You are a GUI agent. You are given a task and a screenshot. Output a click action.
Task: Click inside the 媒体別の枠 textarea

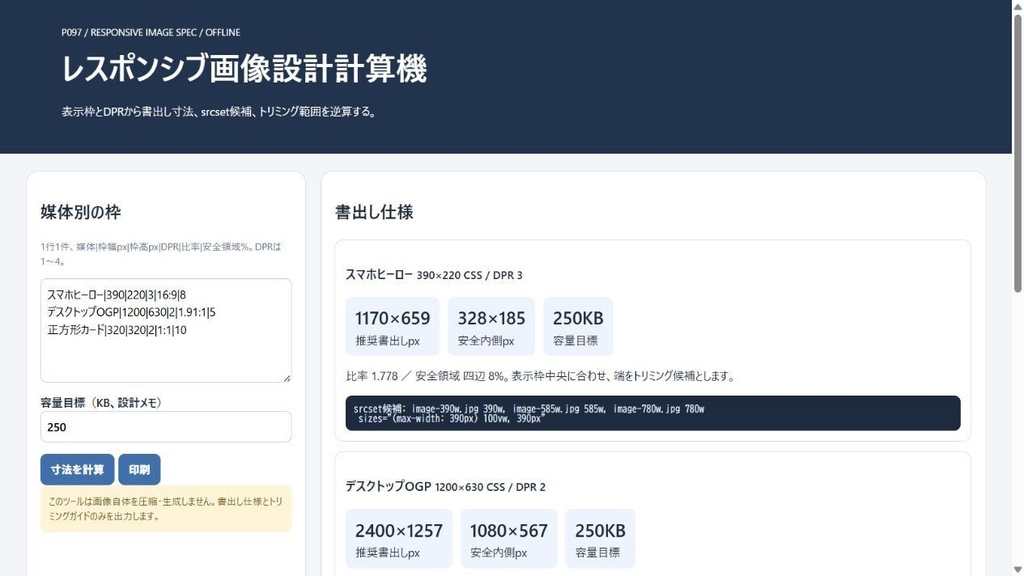click(x=166, y=330)
